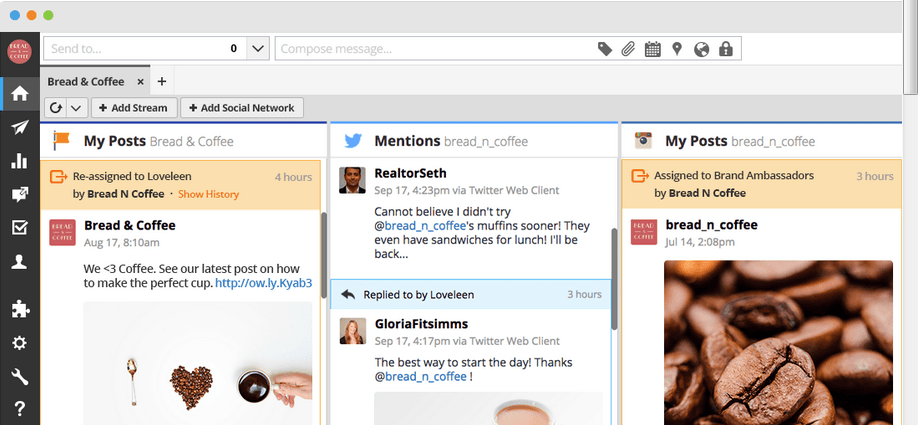Add location with the pin icon
The width and height of the screenshot is (918, 425).
677,49
